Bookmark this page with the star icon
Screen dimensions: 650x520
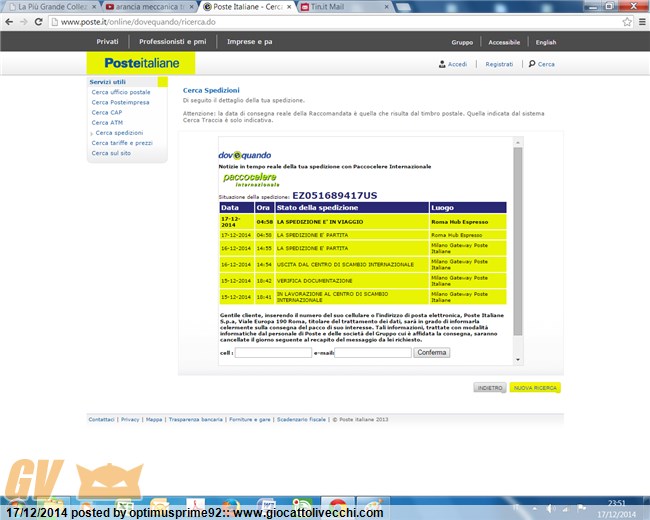pyautogui.click(x=627, y=22)
